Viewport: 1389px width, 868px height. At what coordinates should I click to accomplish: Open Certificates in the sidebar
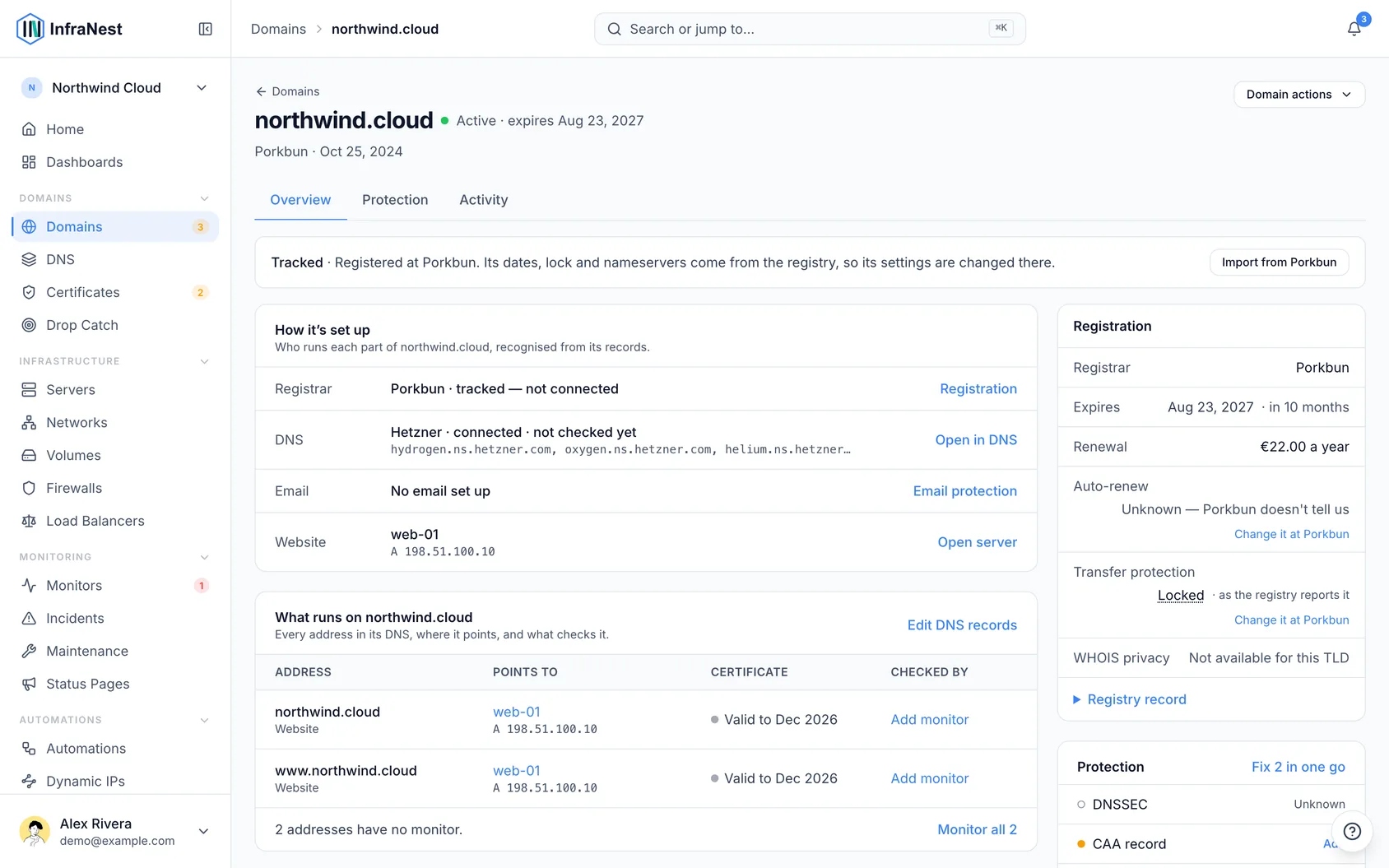115,292
